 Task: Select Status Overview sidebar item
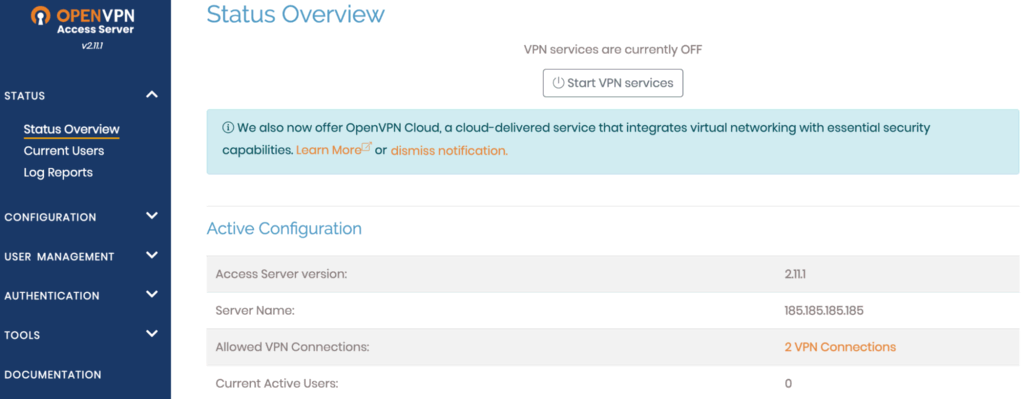point(72,129)
